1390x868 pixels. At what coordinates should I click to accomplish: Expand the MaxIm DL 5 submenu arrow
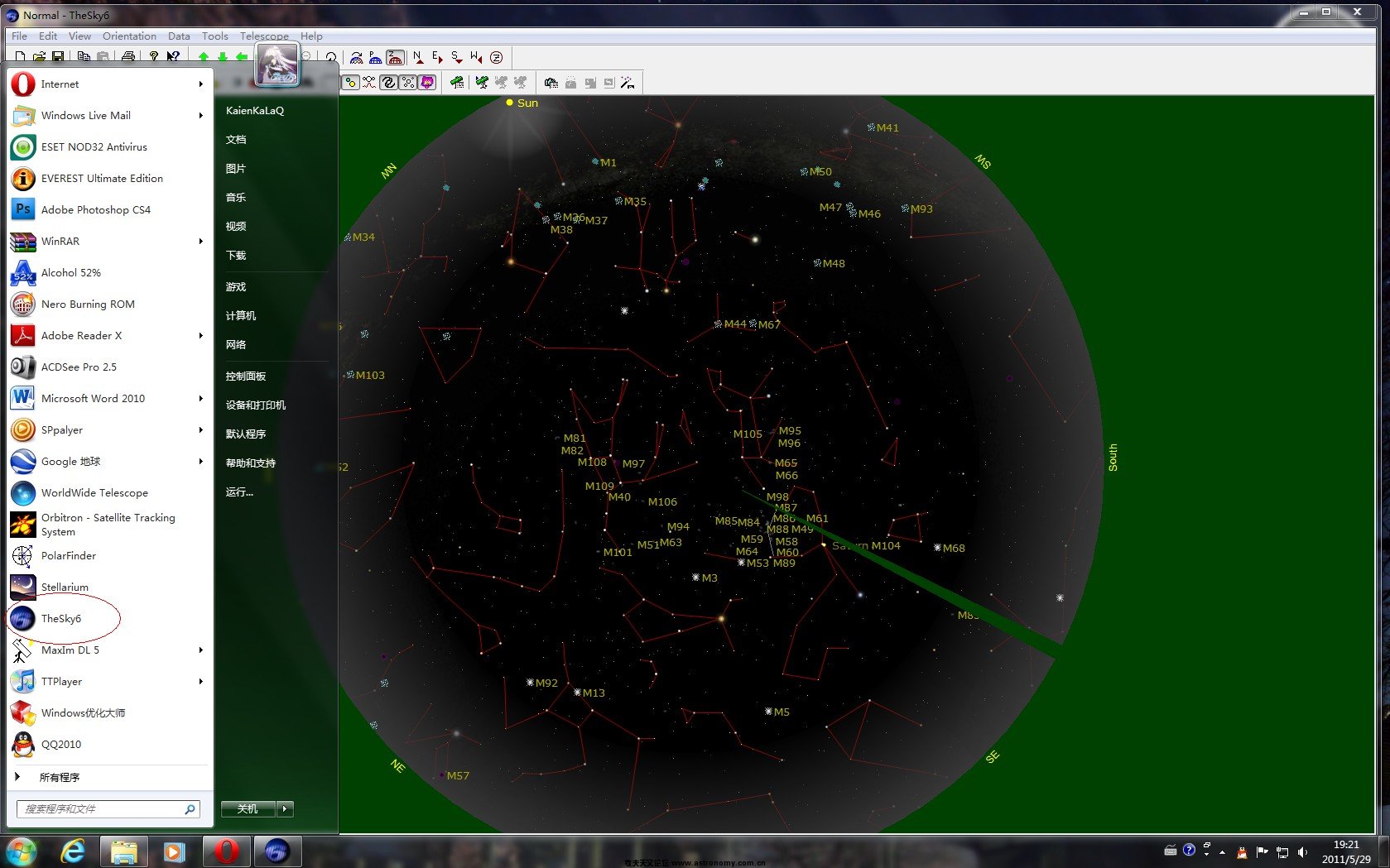pos(200,650)
